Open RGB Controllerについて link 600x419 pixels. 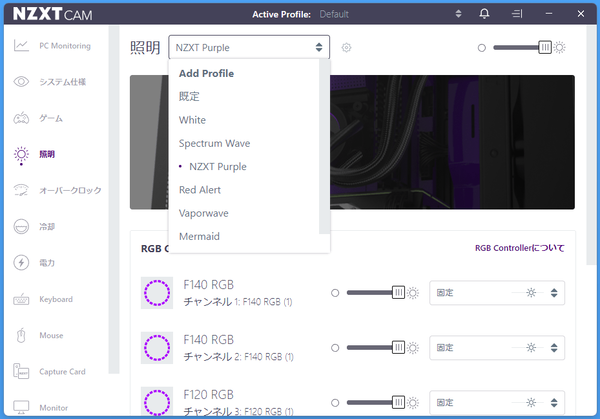tap(520, 248)
